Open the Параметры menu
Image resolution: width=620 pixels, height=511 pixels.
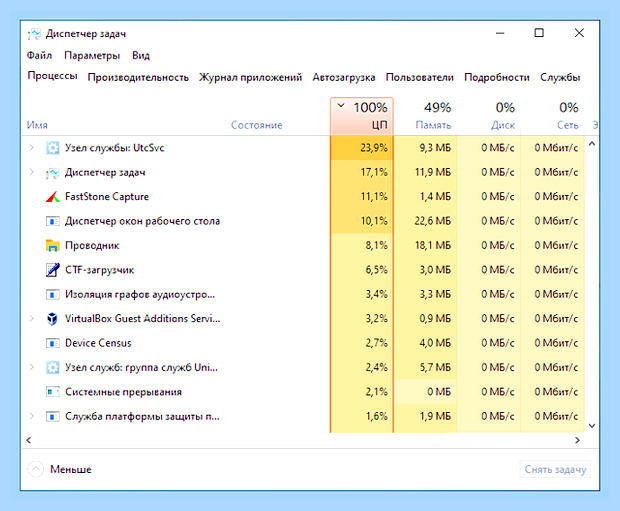coord(92,55)
